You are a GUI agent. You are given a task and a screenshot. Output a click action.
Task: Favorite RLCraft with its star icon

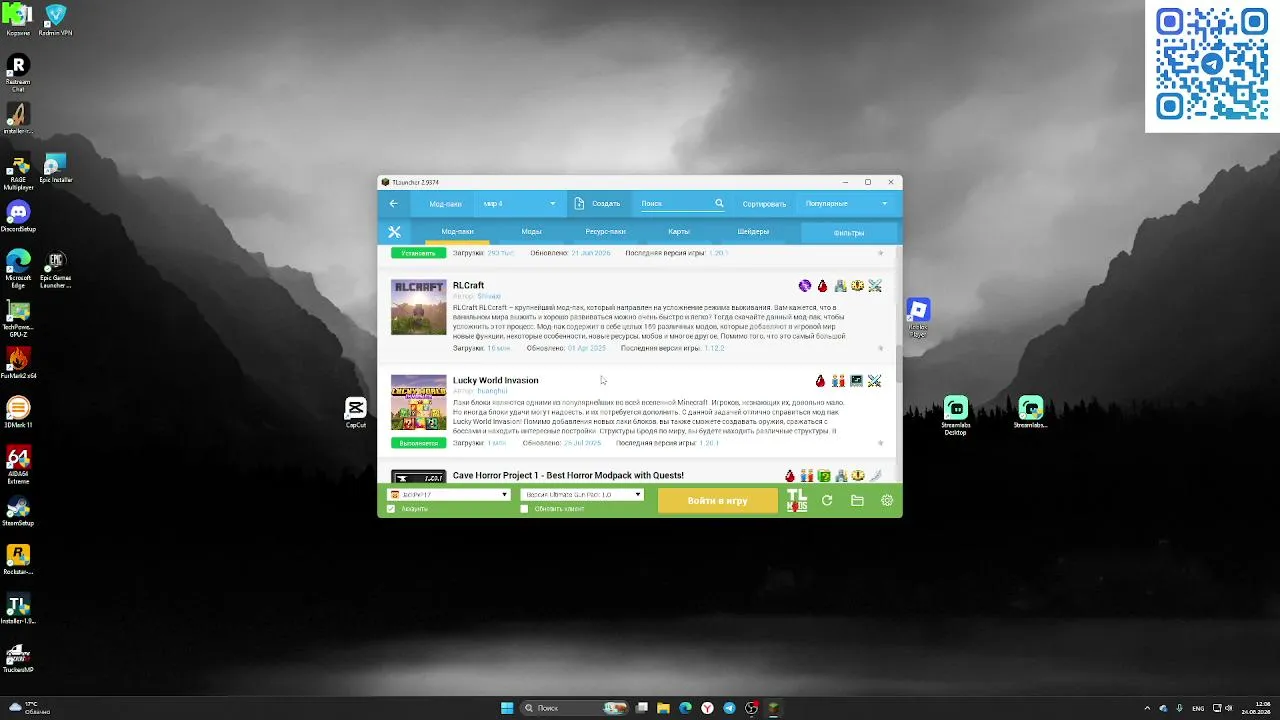tap(880, 348)
